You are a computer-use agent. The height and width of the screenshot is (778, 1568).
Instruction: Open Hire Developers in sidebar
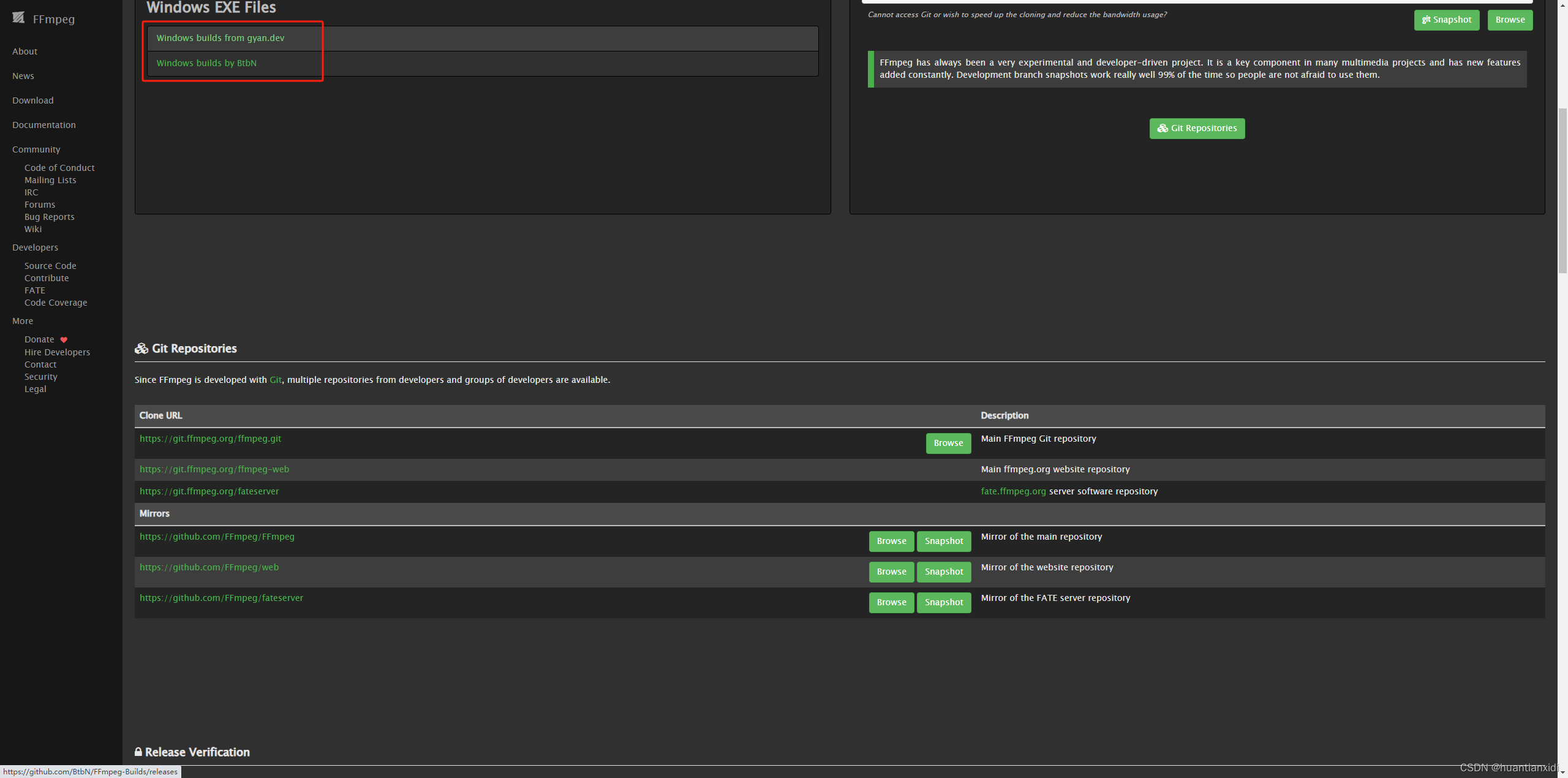click(57, 352)
